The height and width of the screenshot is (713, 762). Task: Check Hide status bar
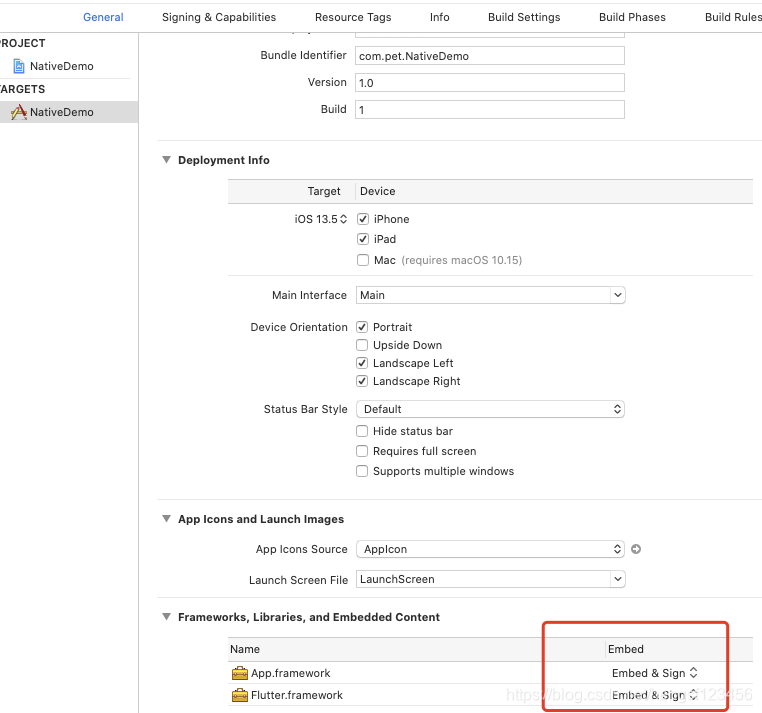(x=362, y=431)
